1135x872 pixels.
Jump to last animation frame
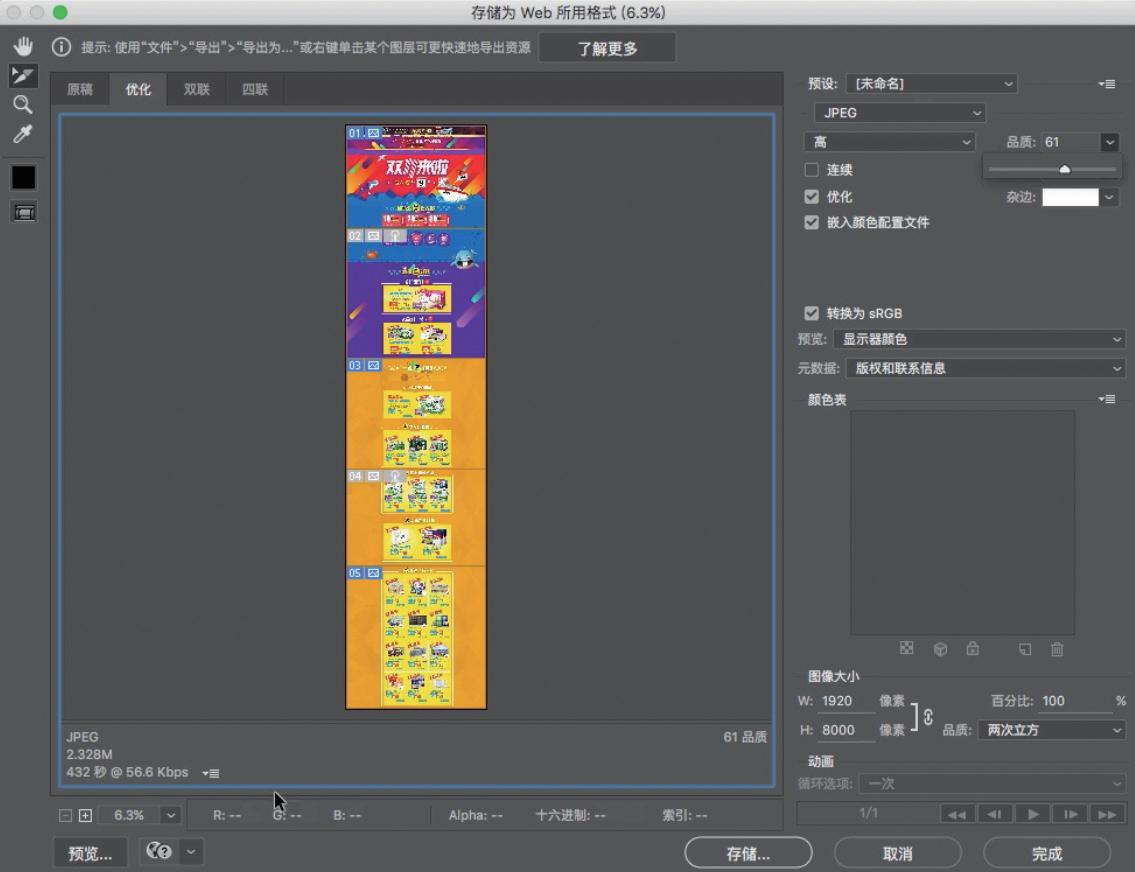(x=1107, y=815)
